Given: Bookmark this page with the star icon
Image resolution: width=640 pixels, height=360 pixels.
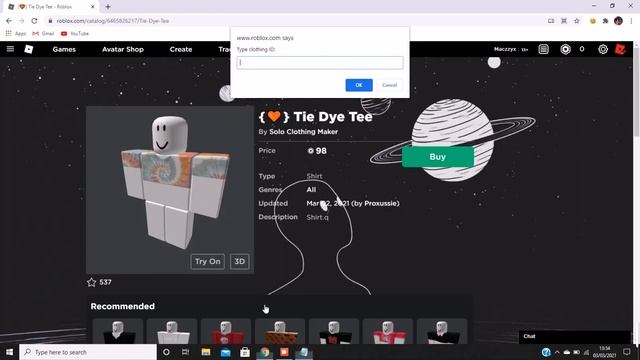Looking at the screenshot, I should click(x=577, y=20).
